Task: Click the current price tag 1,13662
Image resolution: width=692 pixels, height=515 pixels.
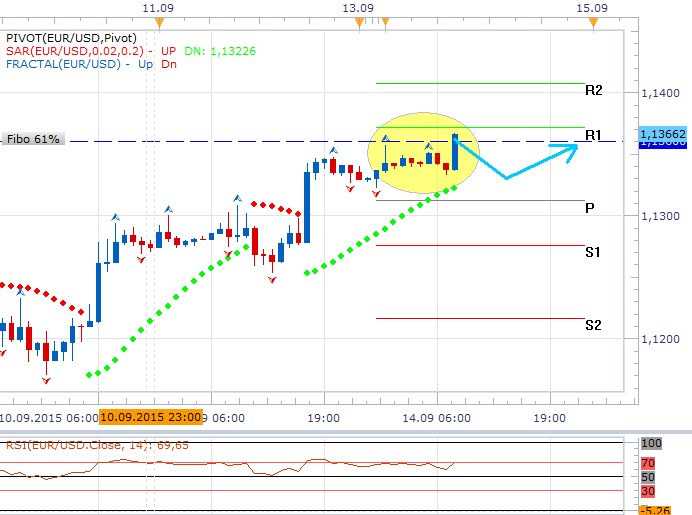Action: pyautogui.click(x=661, y=133)
